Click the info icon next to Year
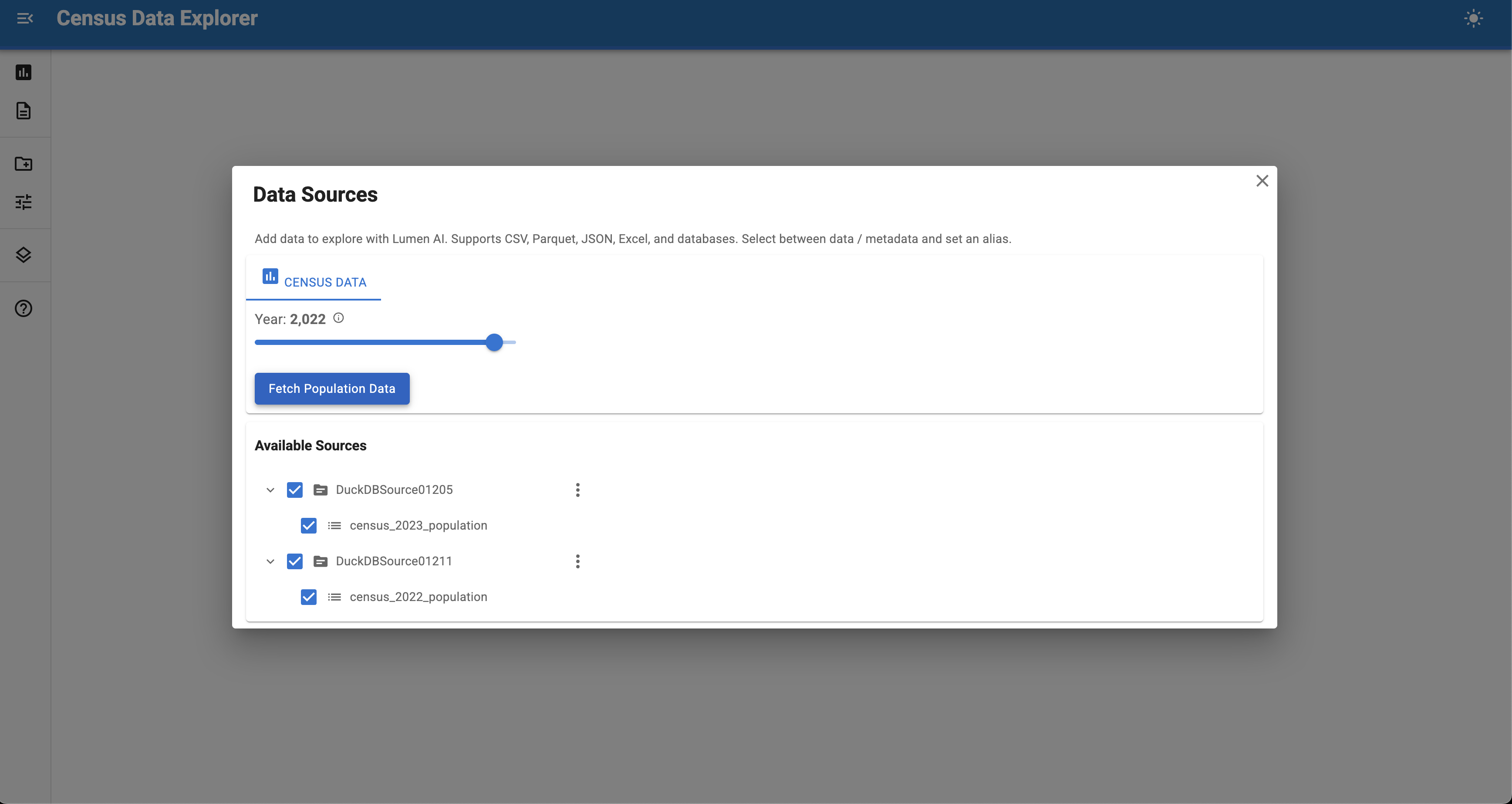The height and width of the screenshot is (804, 1512). [x=339, y=318]
